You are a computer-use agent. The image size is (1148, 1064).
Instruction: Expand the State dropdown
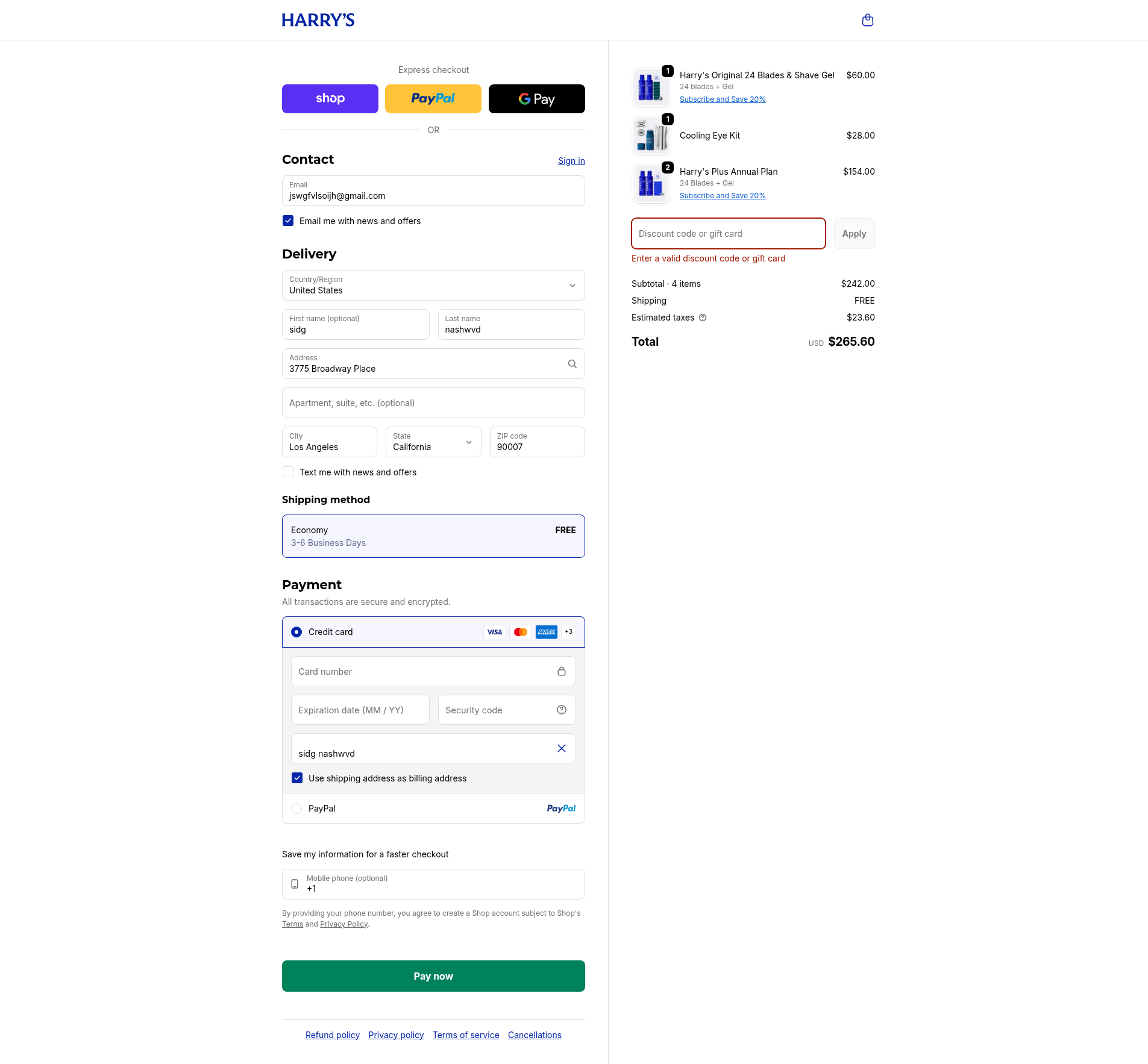coord(433,442)
